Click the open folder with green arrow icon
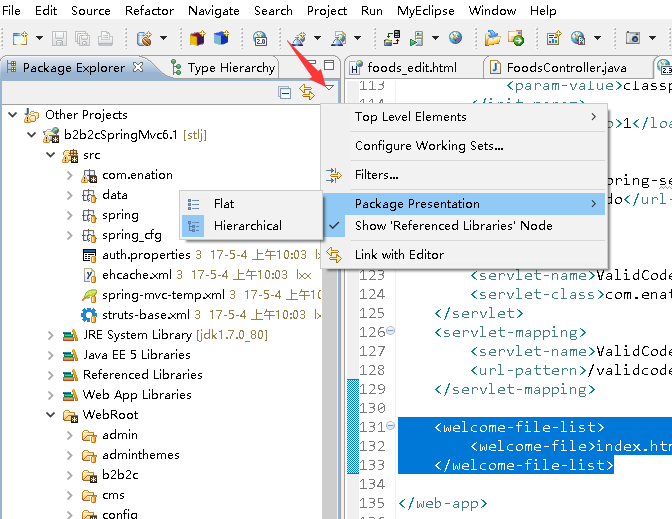The height and width of the screenshot is (519, 672). coord(516,38)
